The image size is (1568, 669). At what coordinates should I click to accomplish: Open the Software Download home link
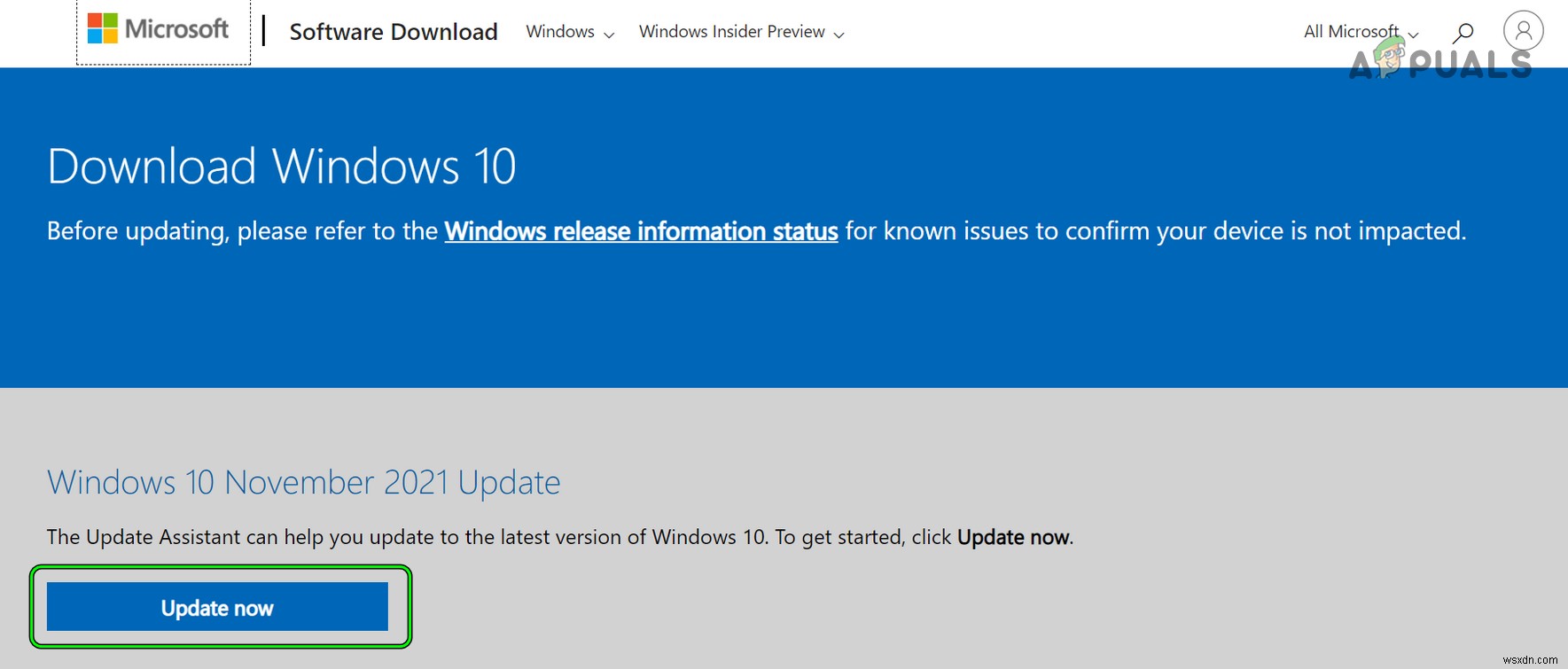[394, 32]
